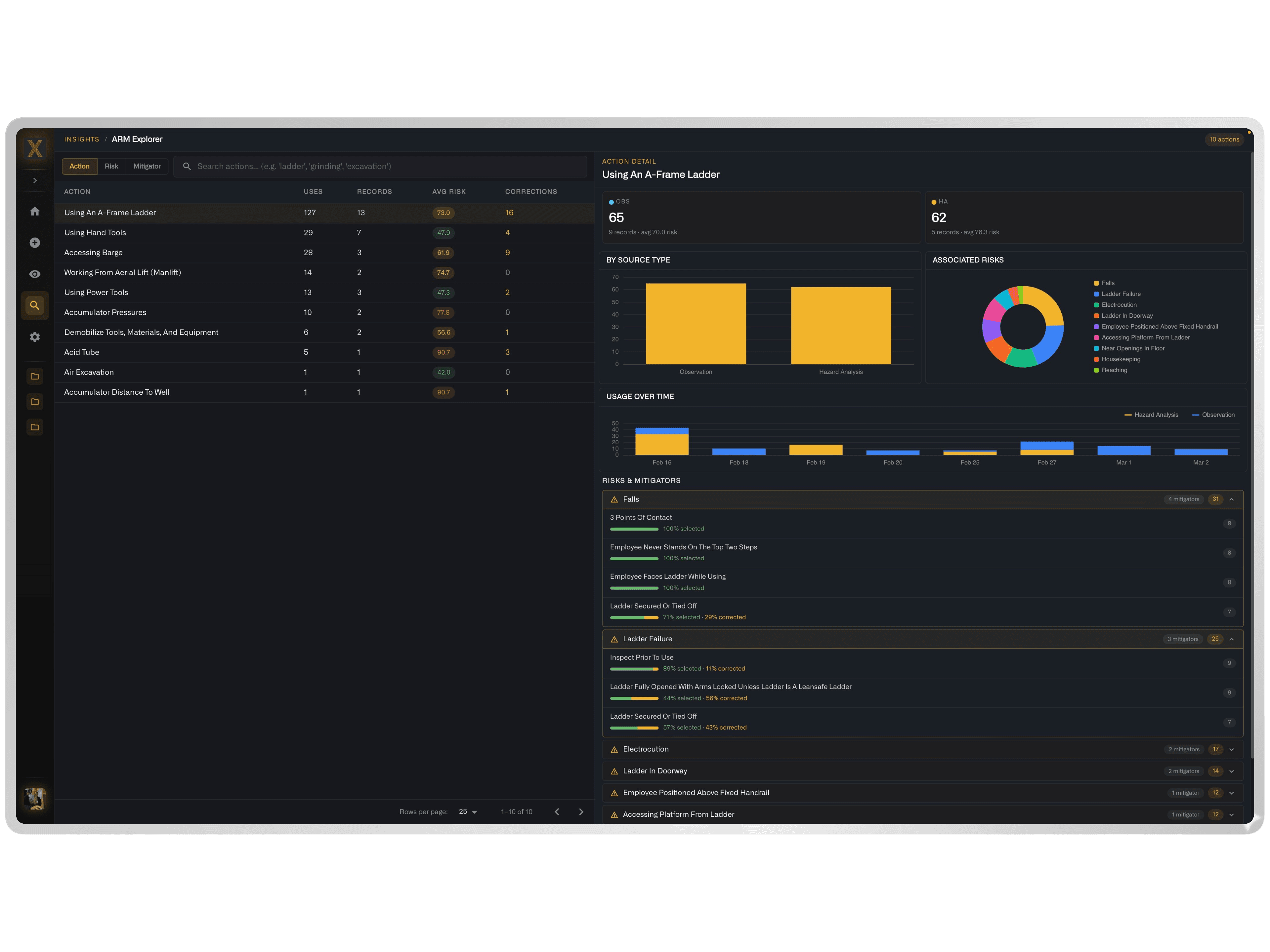
Task: Select the Using Hand Tools row
Action: pos(324,232)
